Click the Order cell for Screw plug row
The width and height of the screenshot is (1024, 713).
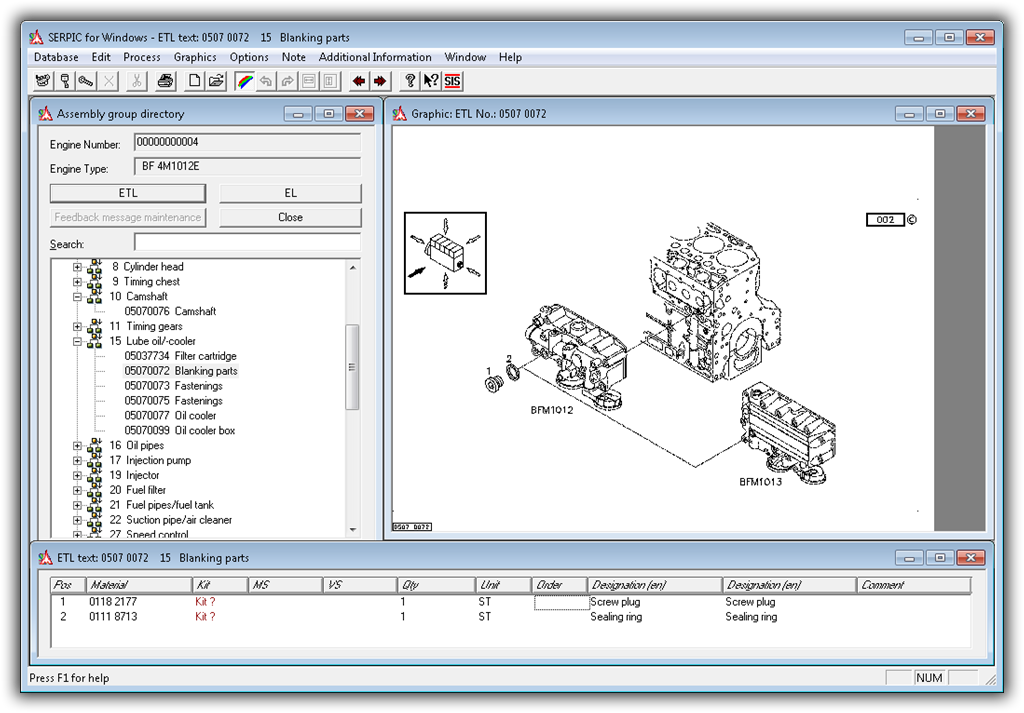click(562, 602)
